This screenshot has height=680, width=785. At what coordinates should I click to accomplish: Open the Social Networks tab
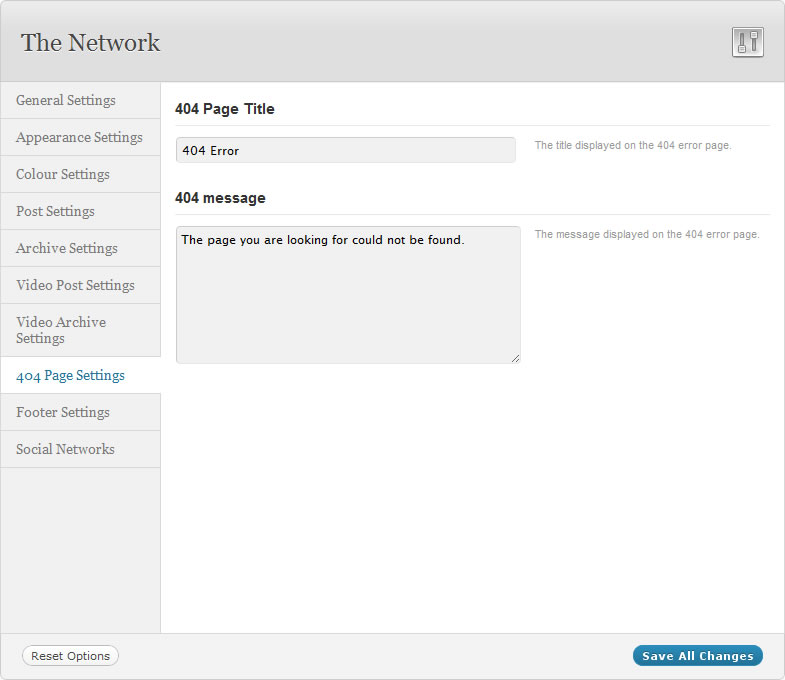tap(65, 449)
